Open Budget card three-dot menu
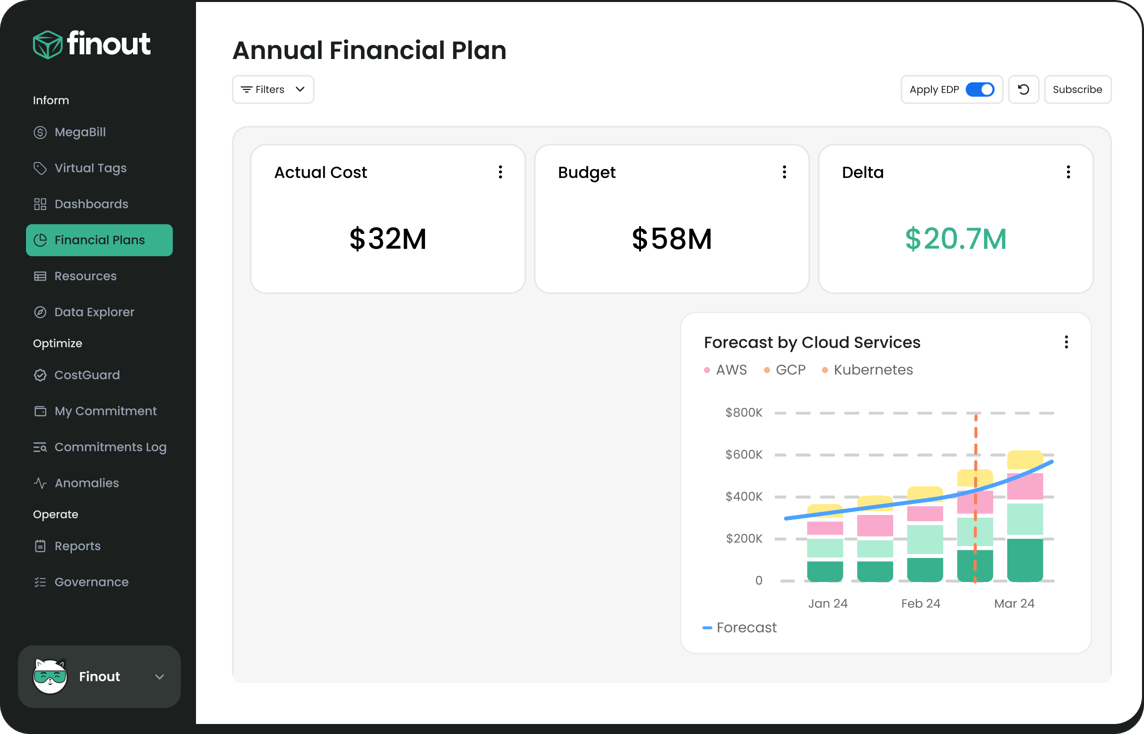The width and height of the screenshot is (1144, 734). tap(784, 172)
